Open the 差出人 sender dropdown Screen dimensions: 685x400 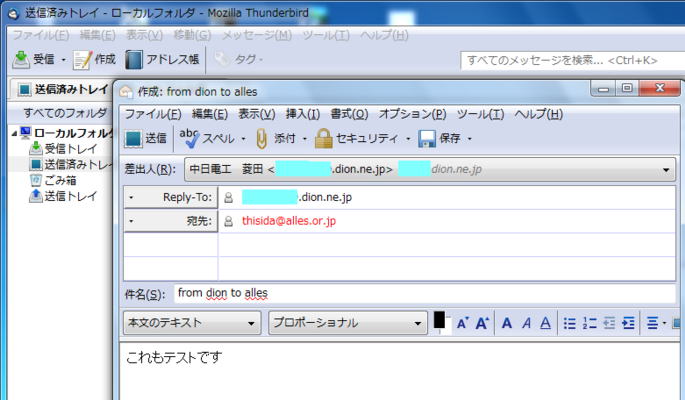pos(430,169)
